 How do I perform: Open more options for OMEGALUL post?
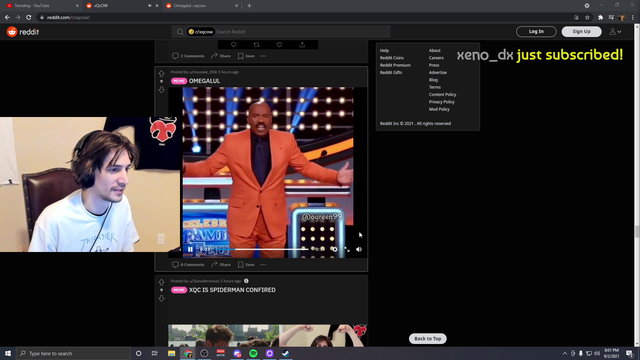coord(263,264)
